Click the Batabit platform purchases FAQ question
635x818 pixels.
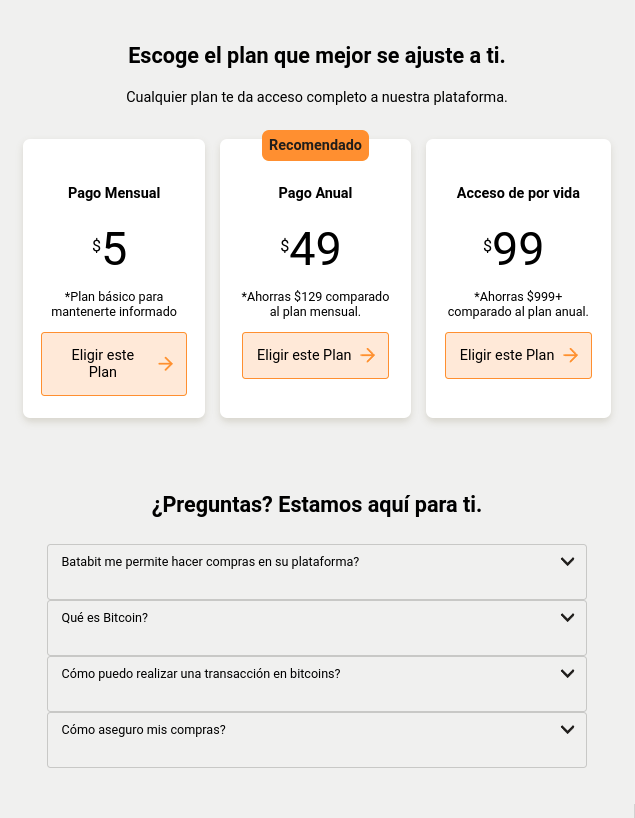[x=210, y=561]
